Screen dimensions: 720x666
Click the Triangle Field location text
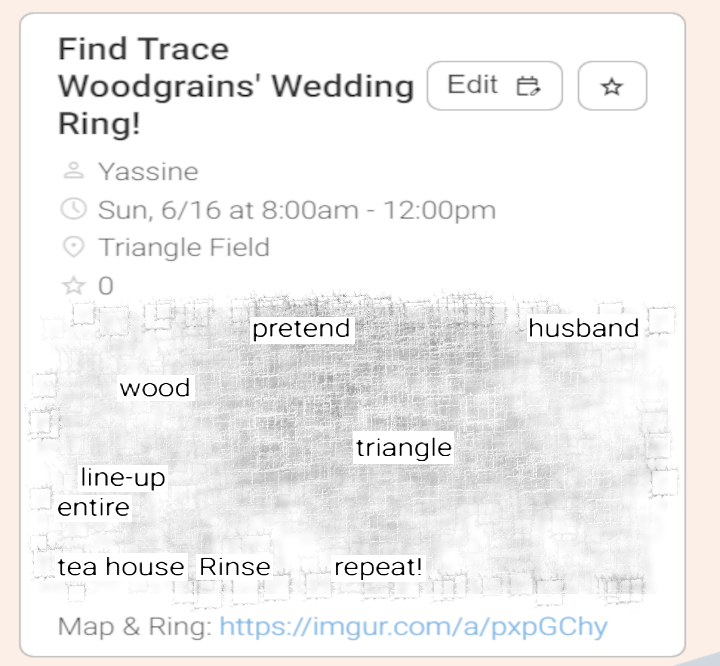tap(183, 247)
